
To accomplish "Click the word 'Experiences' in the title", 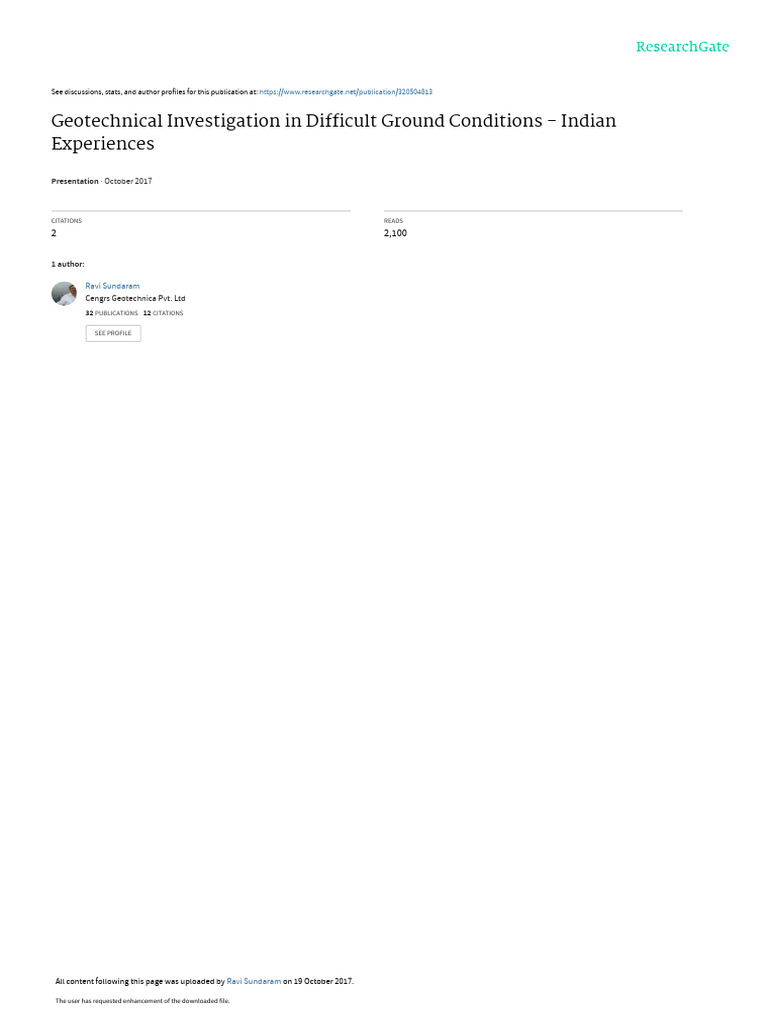I will [103, 144].
